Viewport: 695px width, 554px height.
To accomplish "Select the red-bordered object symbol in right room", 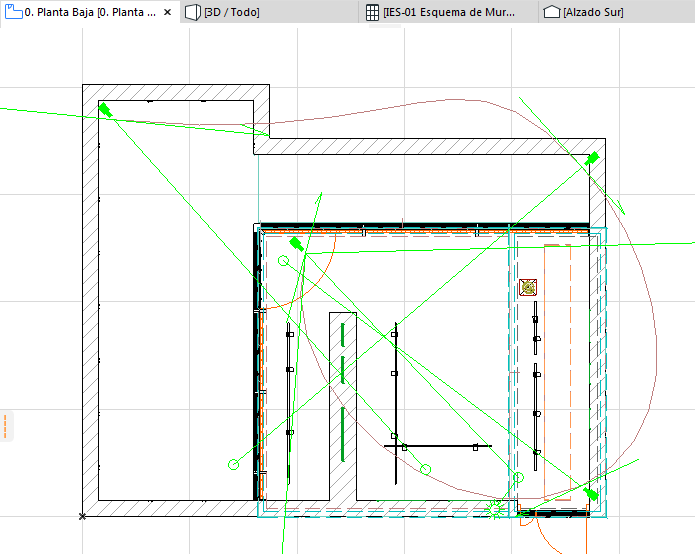I will [x=528, y=287].
